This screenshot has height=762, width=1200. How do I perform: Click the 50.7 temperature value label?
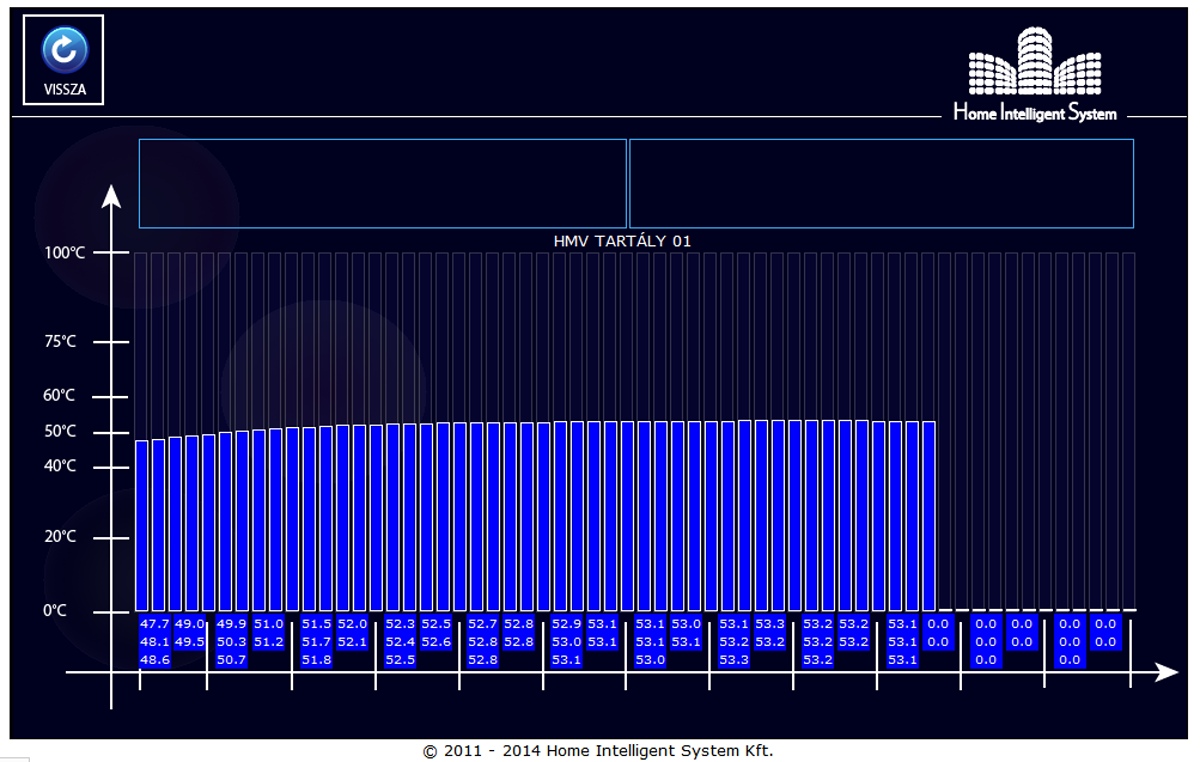coord(231,660)
